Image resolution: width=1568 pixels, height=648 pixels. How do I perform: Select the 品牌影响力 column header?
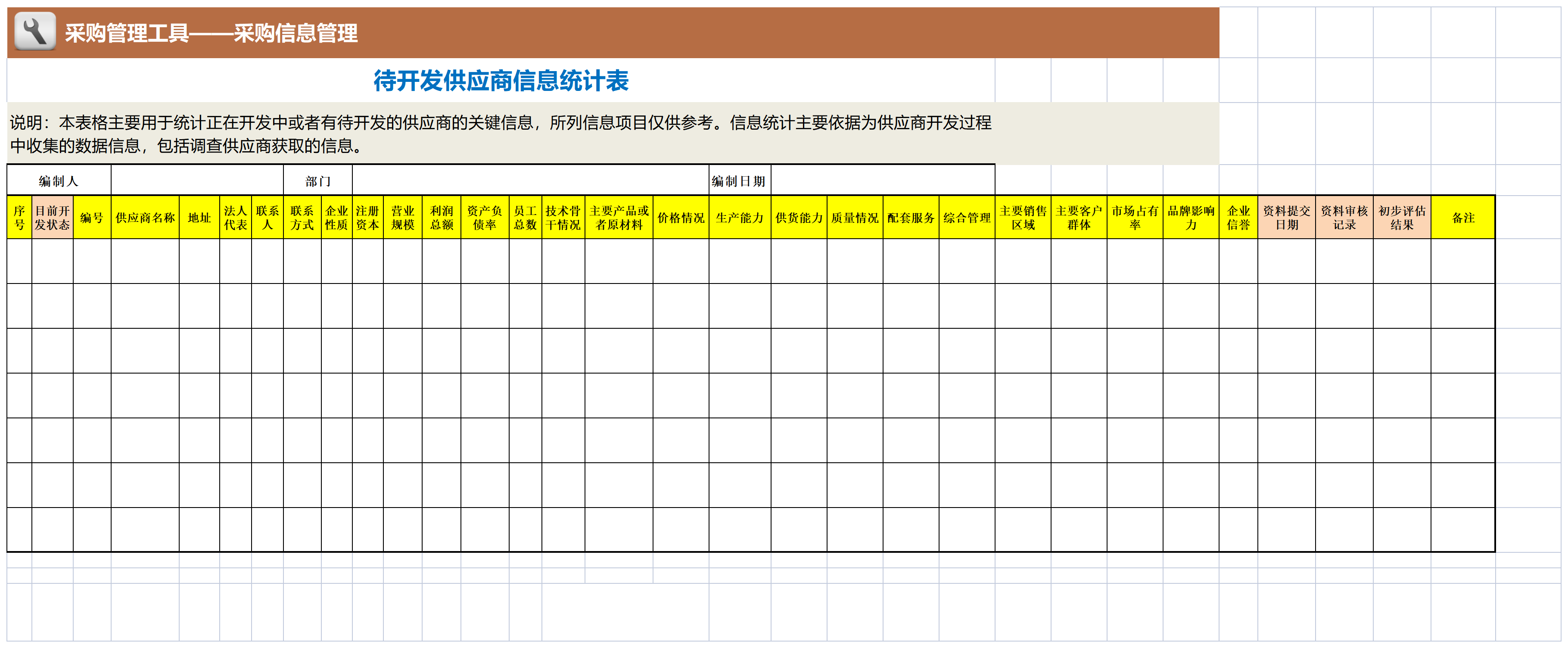[x=1191, y=218]
